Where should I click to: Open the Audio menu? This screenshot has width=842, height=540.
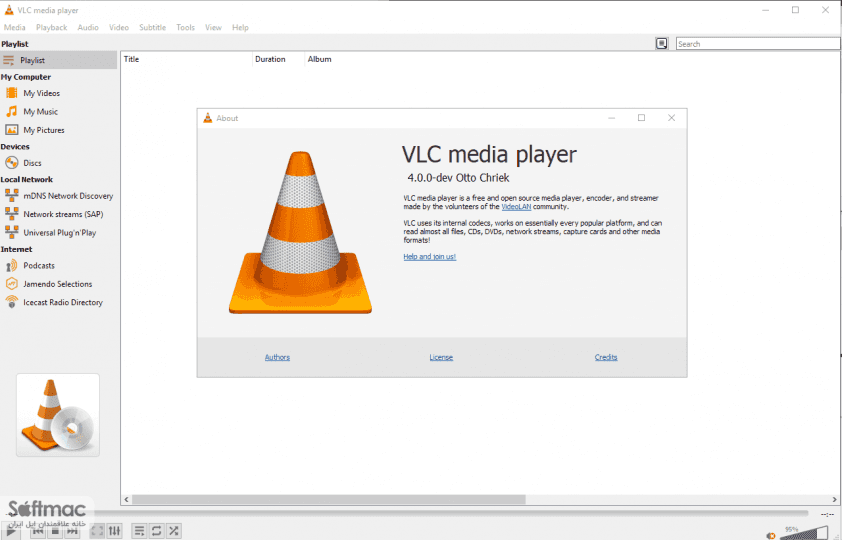coord(88,27)
